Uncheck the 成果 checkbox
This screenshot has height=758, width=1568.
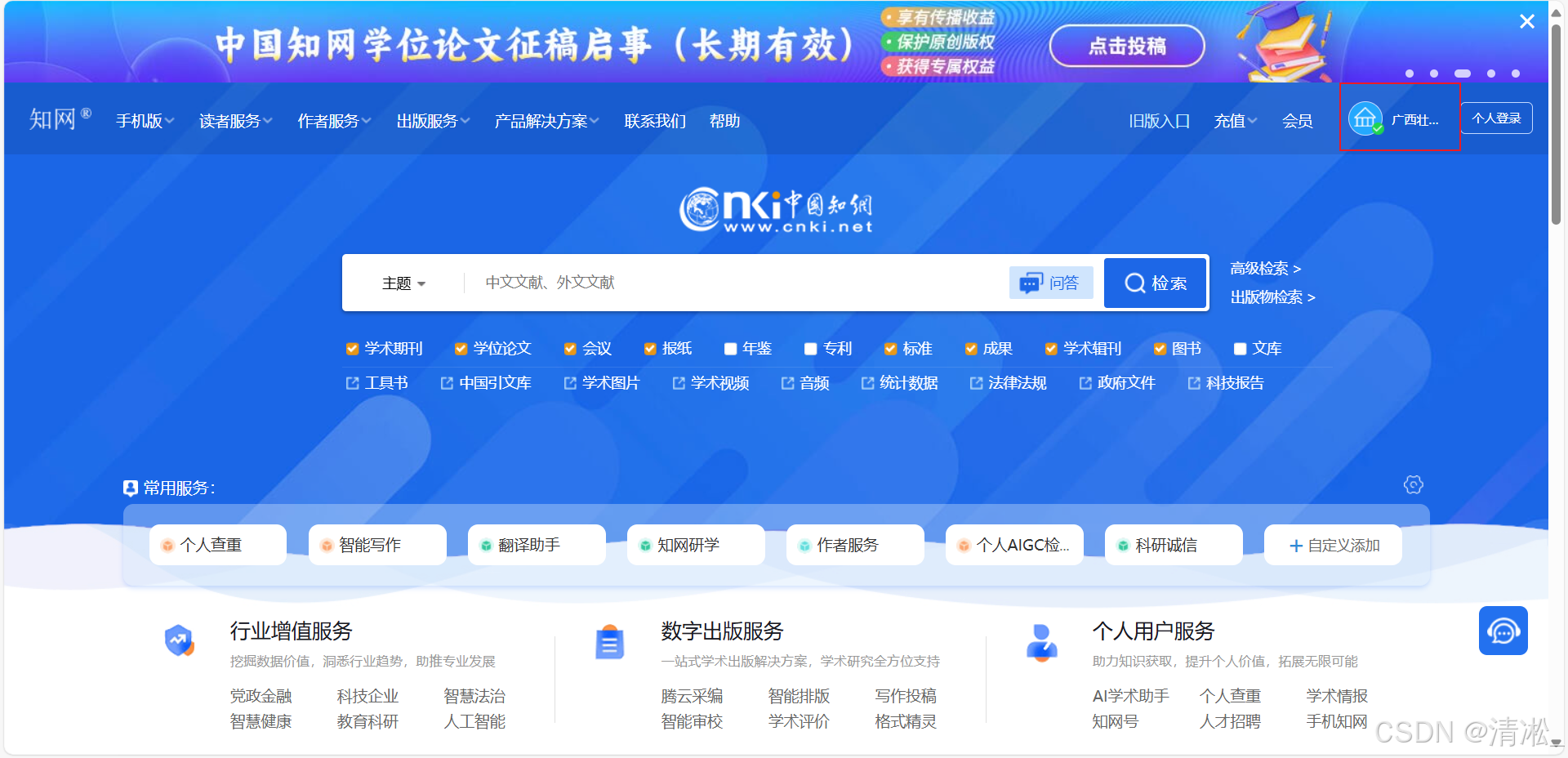pyautogui.click(x=970, y=349)
